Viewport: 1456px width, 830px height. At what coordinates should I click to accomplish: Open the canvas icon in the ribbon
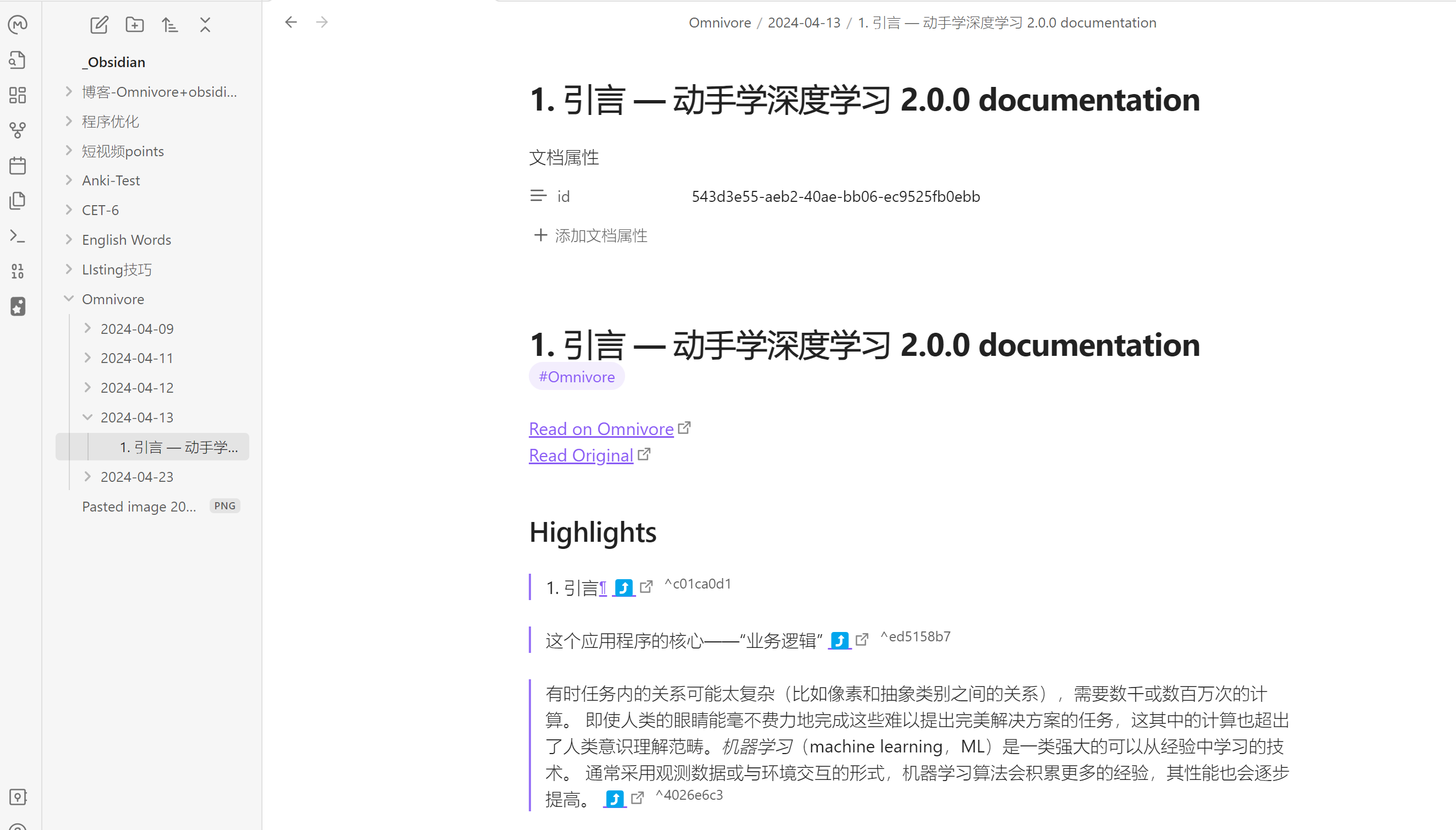point(18,95)
